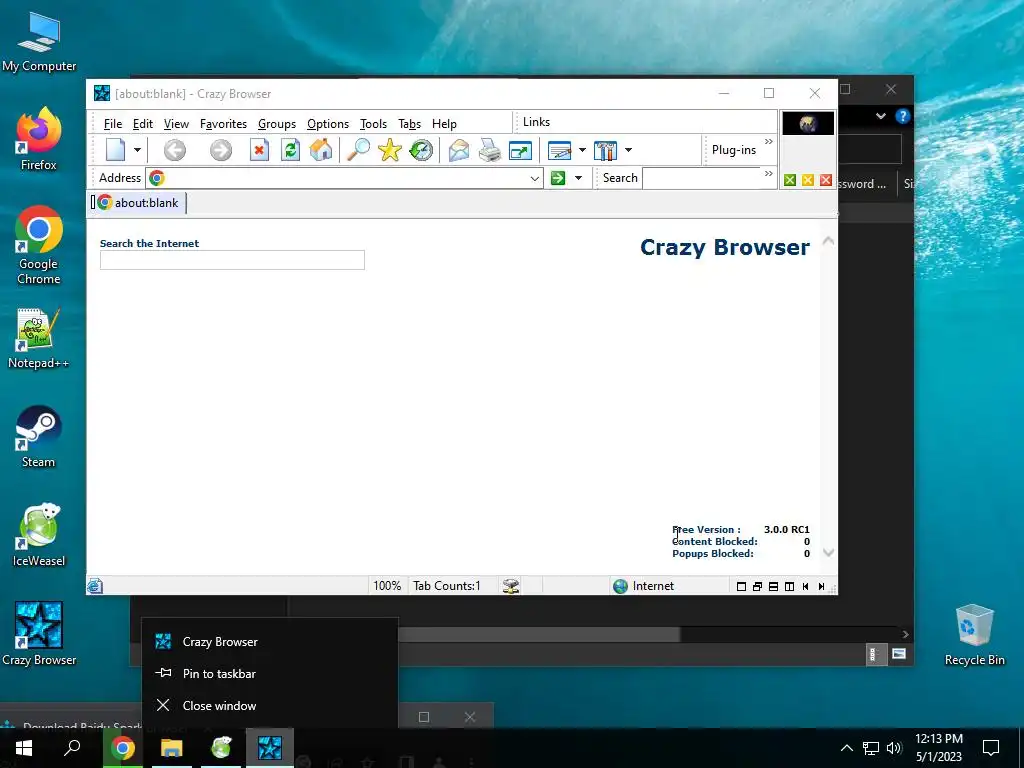Open the Options menu

click(x=328, y=123)
